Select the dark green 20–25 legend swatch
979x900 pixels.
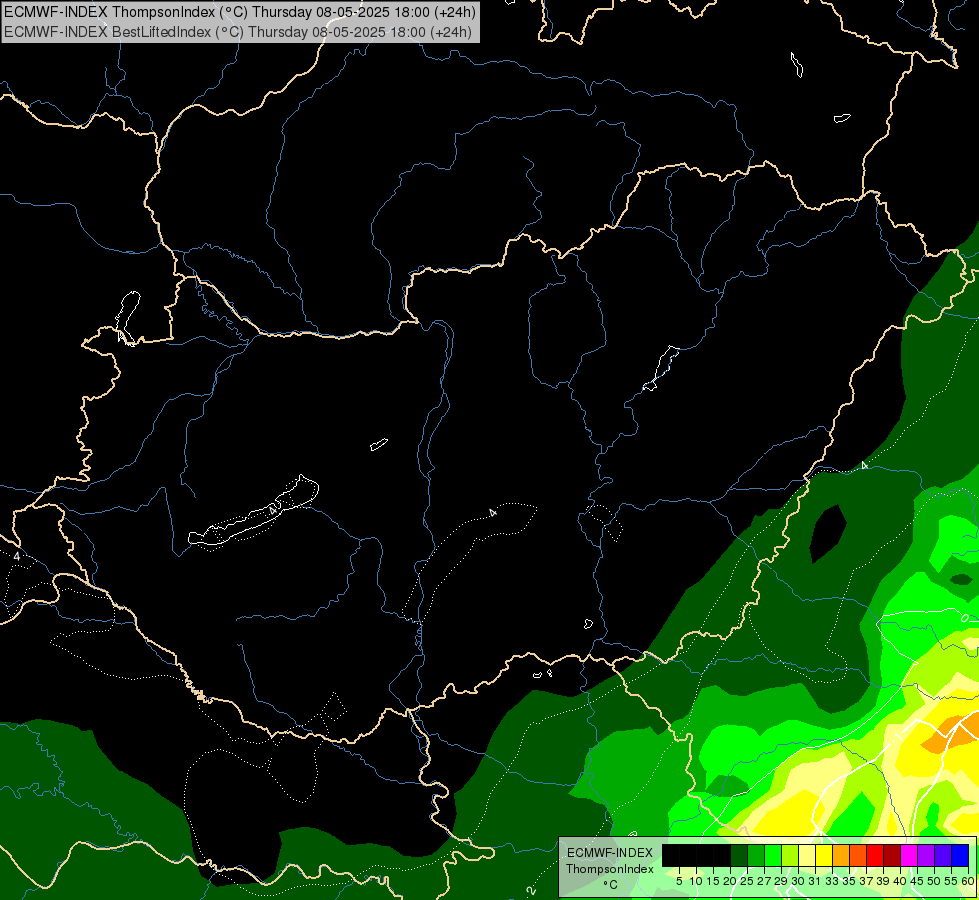click(739, 855)
